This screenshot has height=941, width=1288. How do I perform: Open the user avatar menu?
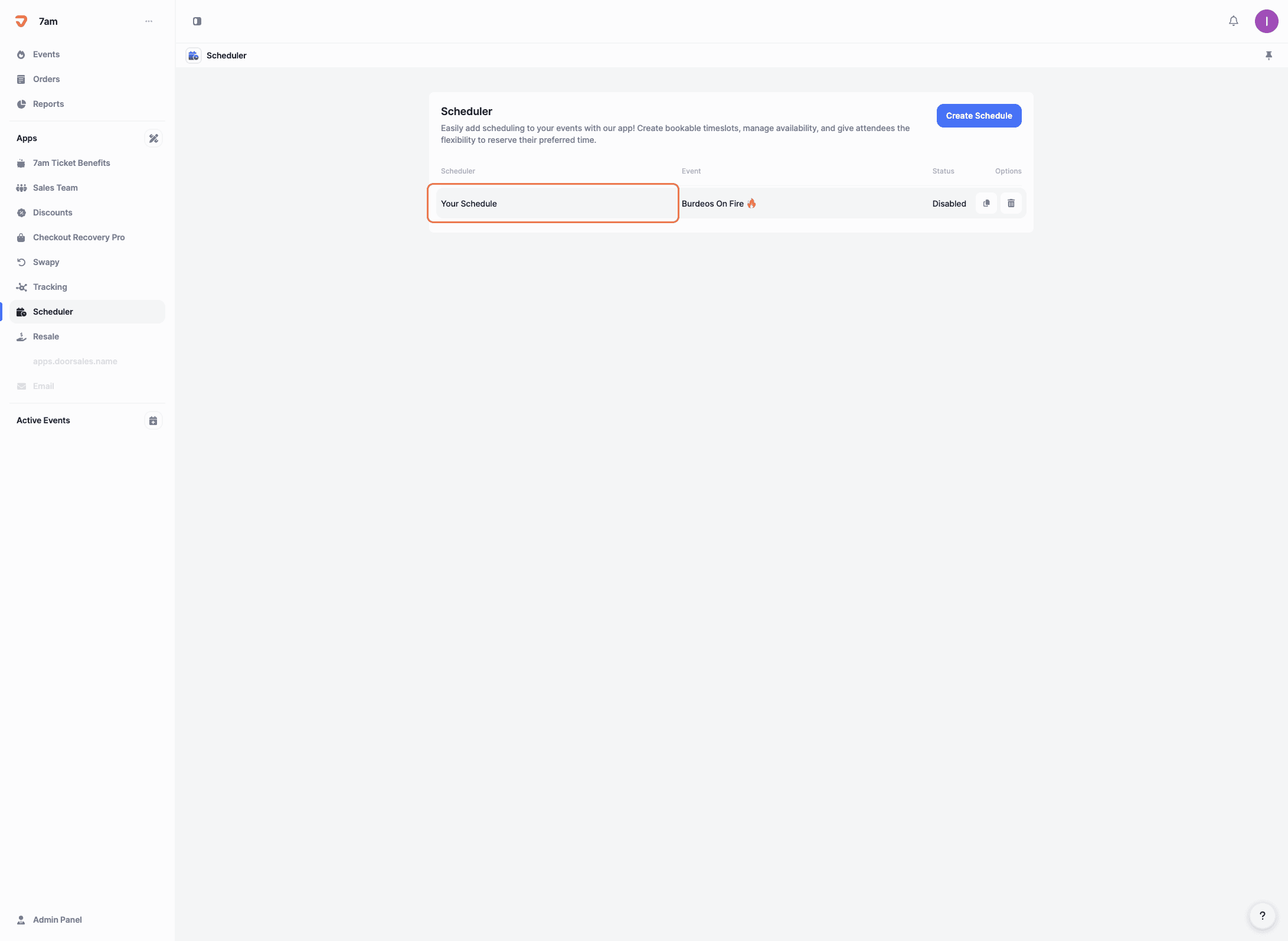[1266, 21]
